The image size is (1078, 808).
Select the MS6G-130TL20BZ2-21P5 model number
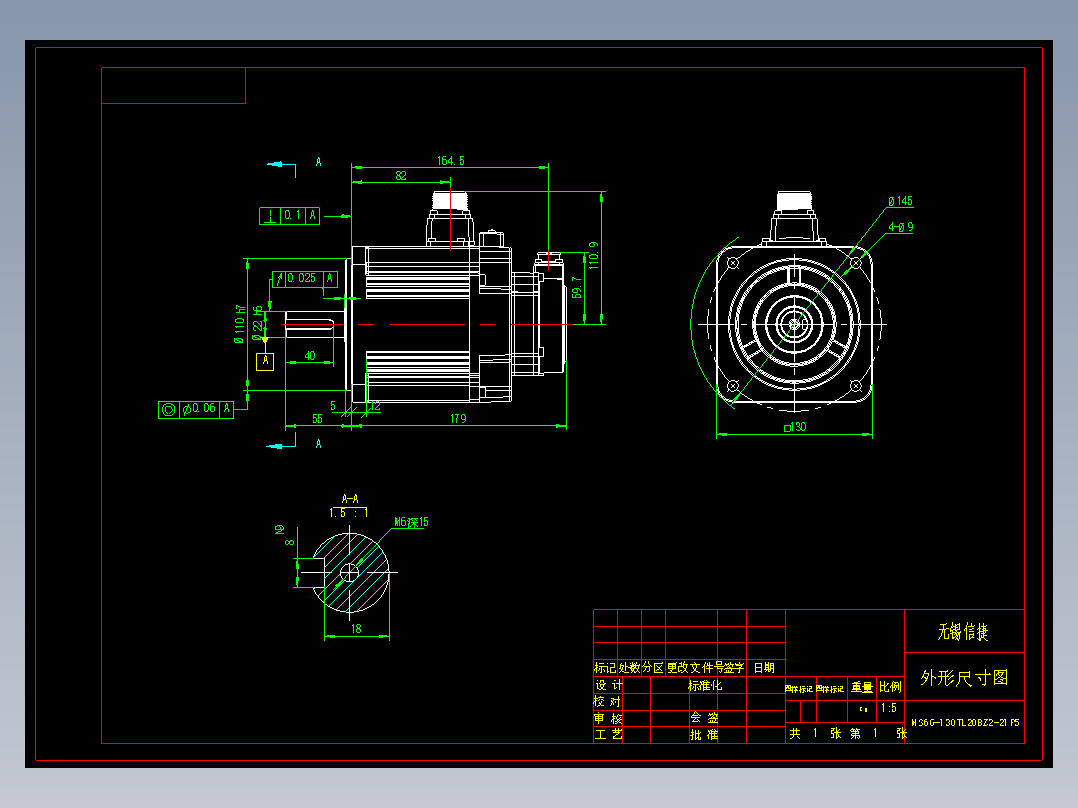click(965, 723)
